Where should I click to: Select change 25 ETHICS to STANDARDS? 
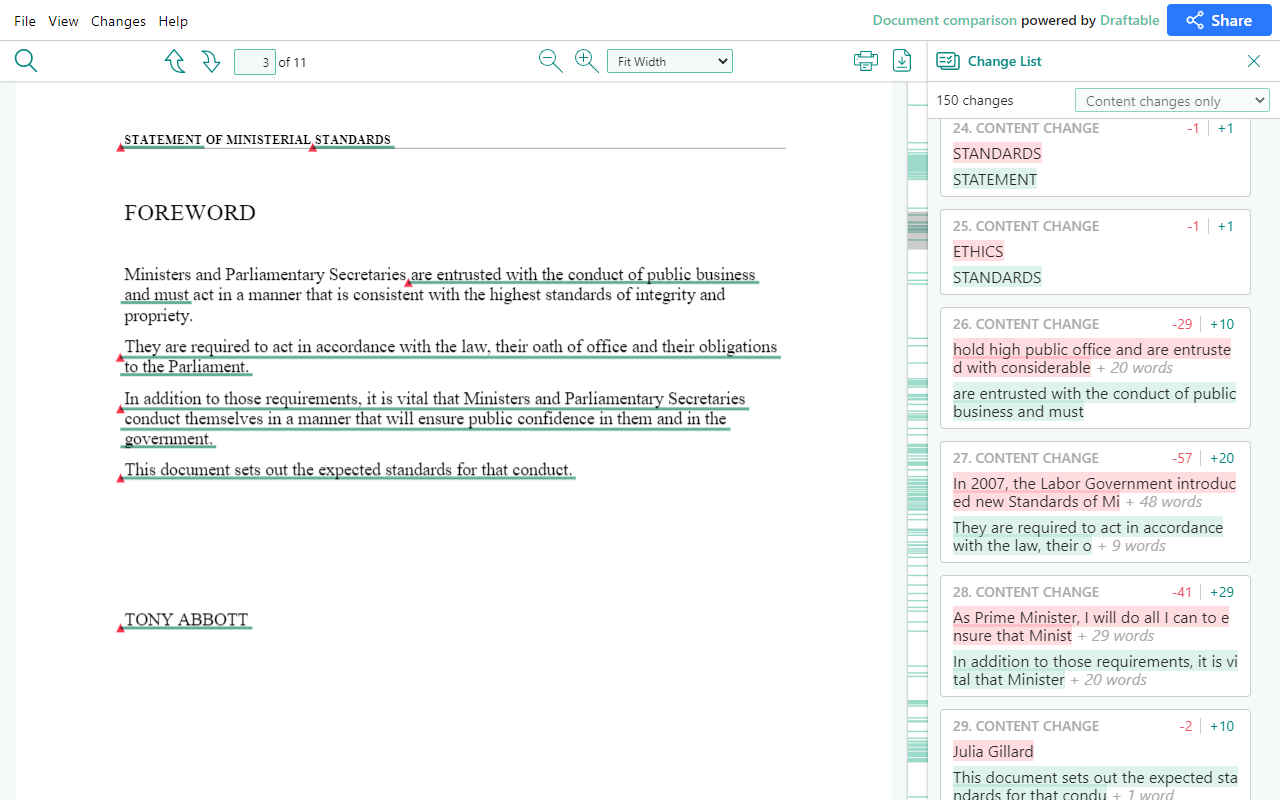tap(1095, 252)
